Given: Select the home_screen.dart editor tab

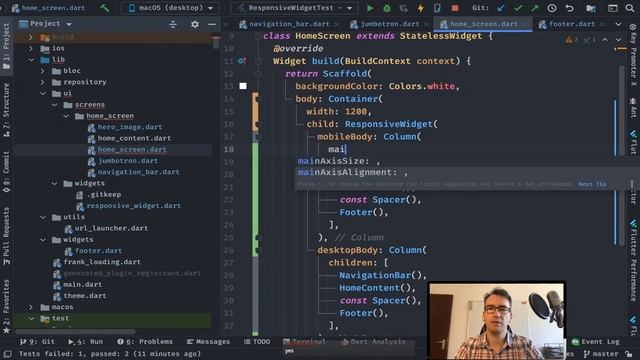Looking at the screenshot, I should (484, 24).
